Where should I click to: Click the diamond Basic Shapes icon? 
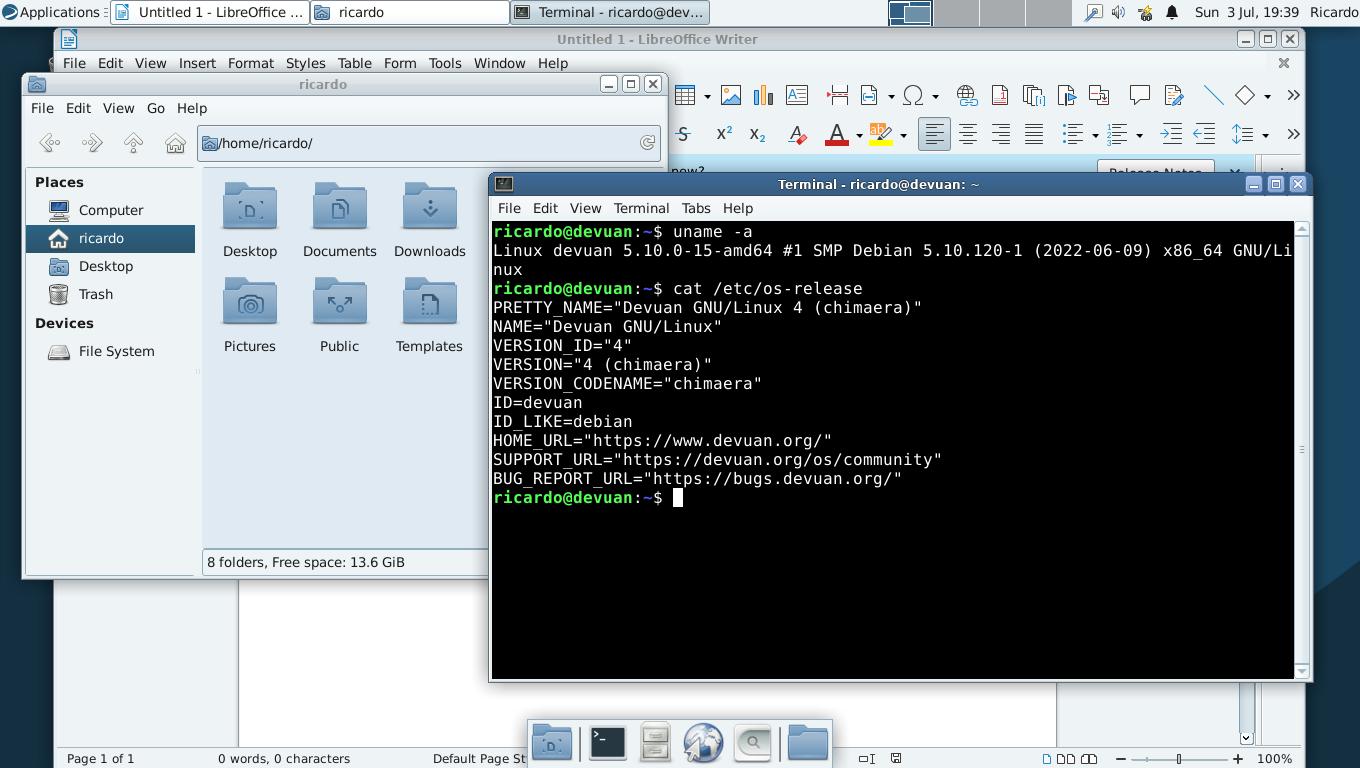[x=1245, y=95]
